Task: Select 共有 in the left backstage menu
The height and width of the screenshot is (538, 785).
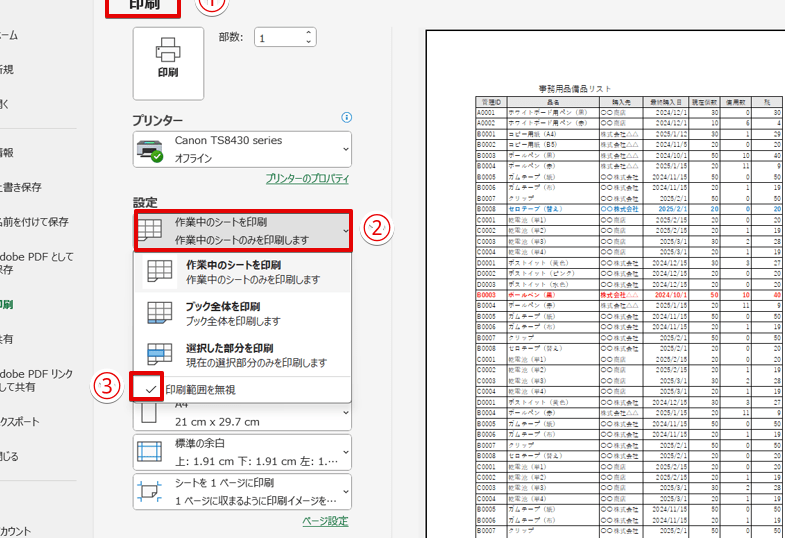Action: [6, 339]
